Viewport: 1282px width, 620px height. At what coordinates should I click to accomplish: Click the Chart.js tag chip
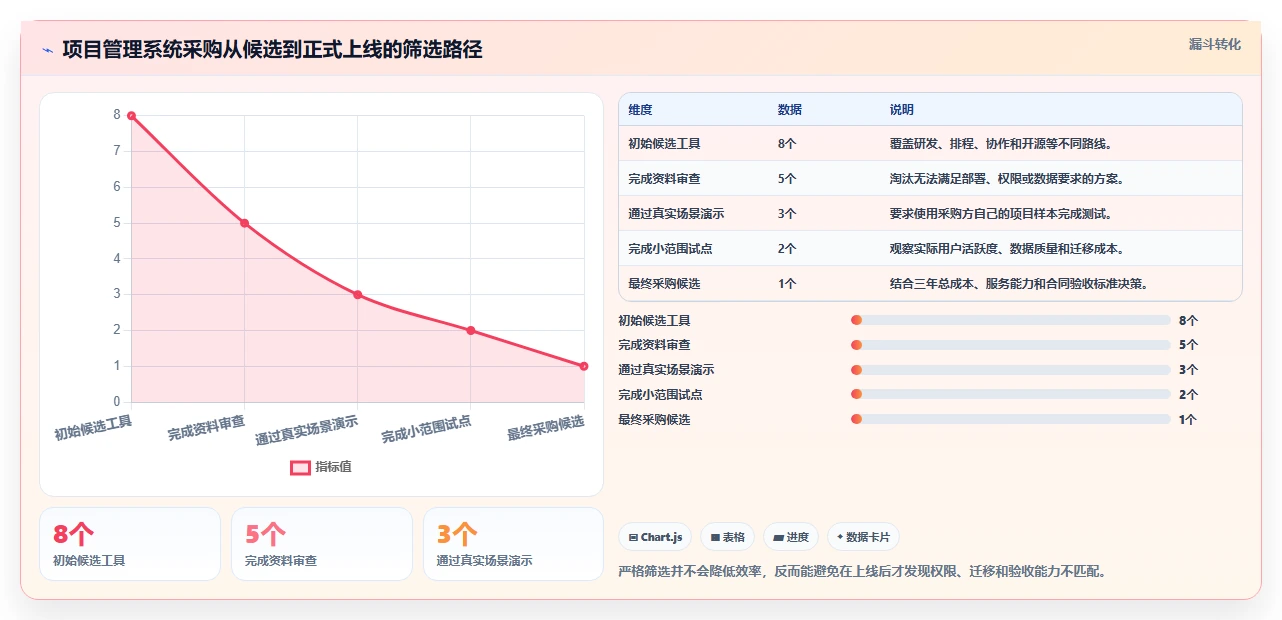pos(655,537)
